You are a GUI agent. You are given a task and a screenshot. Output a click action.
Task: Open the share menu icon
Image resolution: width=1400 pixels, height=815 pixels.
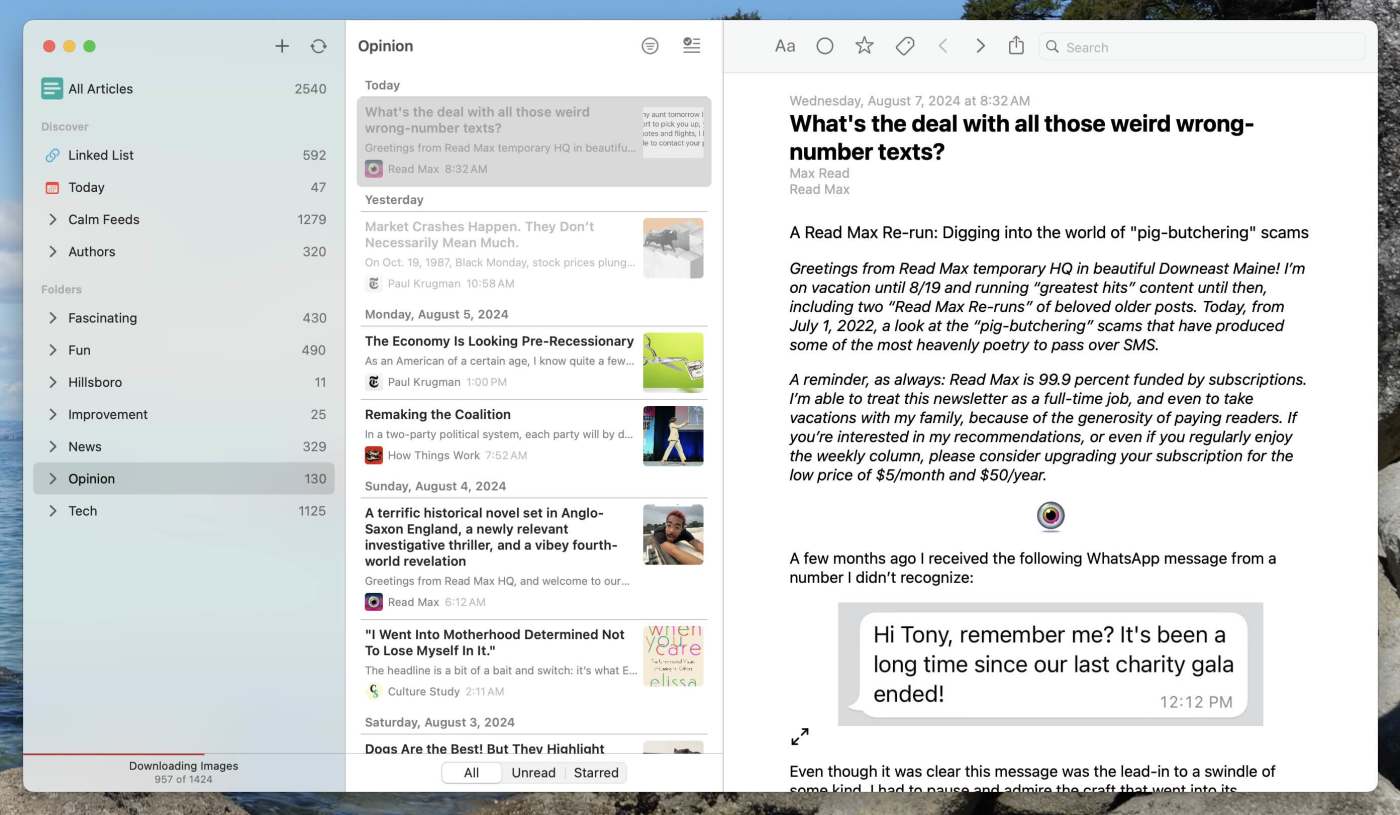tap(1016, 45)
